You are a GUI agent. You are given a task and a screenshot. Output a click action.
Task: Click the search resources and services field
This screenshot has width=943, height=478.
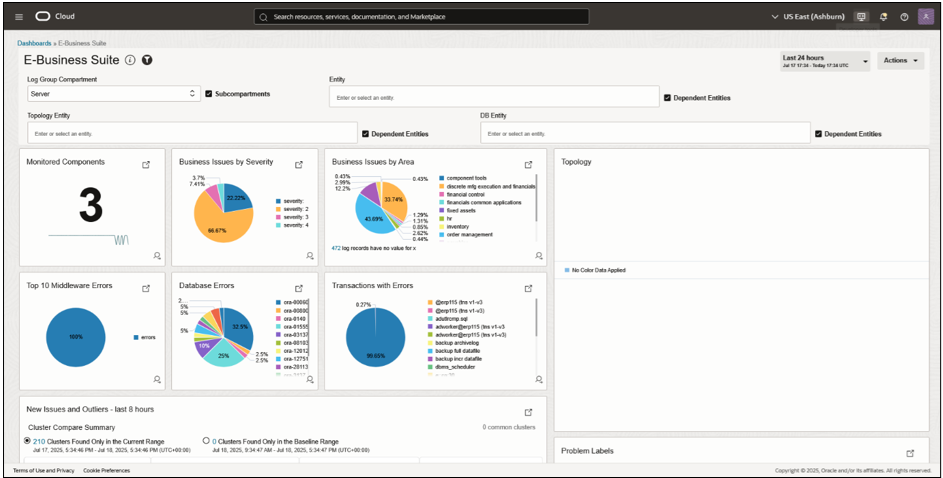point(422,17)
